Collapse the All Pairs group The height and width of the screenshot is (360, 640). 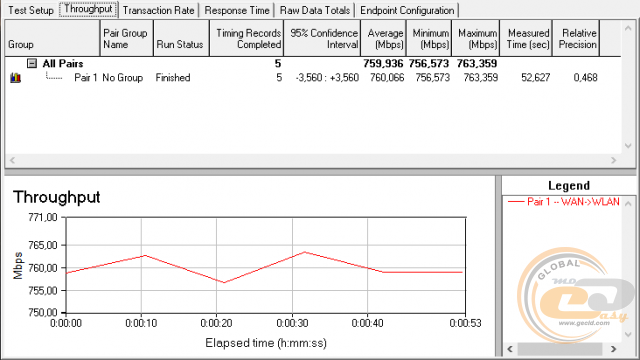pyautogui.click(x=32, y=63)
